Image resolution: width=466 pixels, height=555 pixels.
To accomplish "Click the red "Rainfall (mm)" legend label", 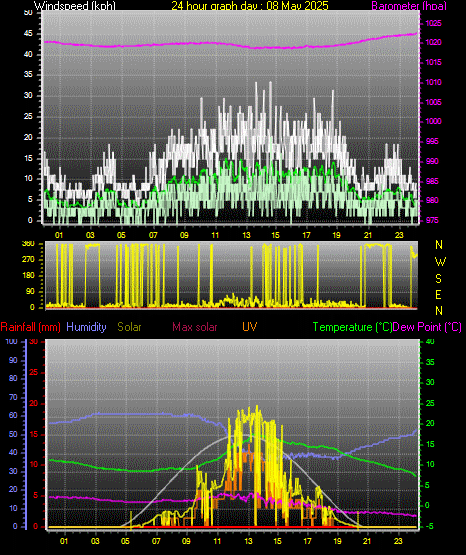I will click(x=30, y=327).
